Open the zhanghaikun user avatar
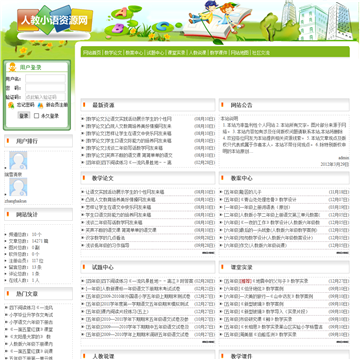Viewport: 360px width, 360px height. [18, 187]
